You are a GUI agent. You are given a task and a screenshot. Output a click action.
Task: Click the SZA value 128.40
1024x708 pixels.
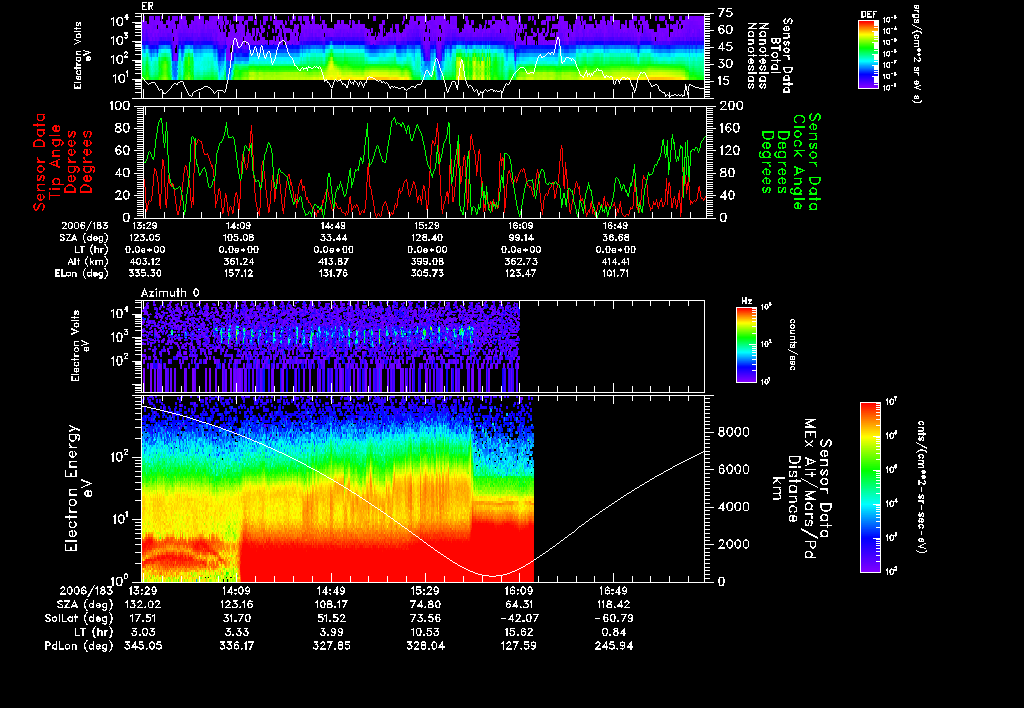click(x=427, y=238)
